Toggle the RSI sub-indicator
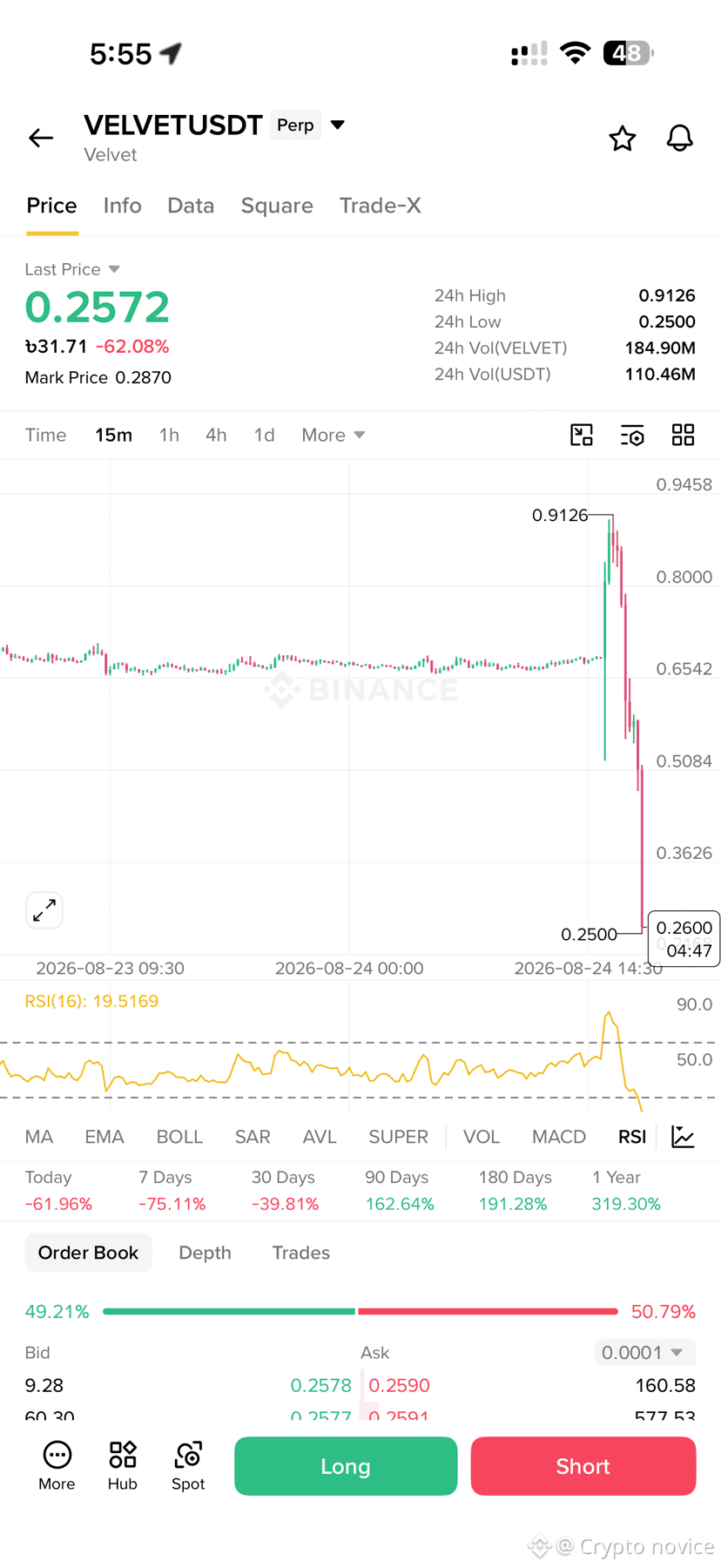This screenshot has width=721, height=1568. point(632,1137)
